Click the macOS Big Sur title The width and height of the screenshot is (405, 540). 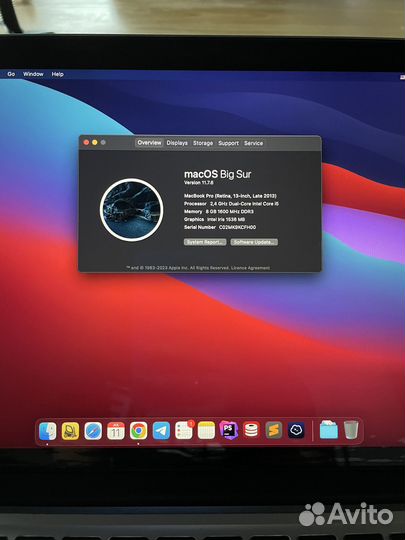[218, 174]
